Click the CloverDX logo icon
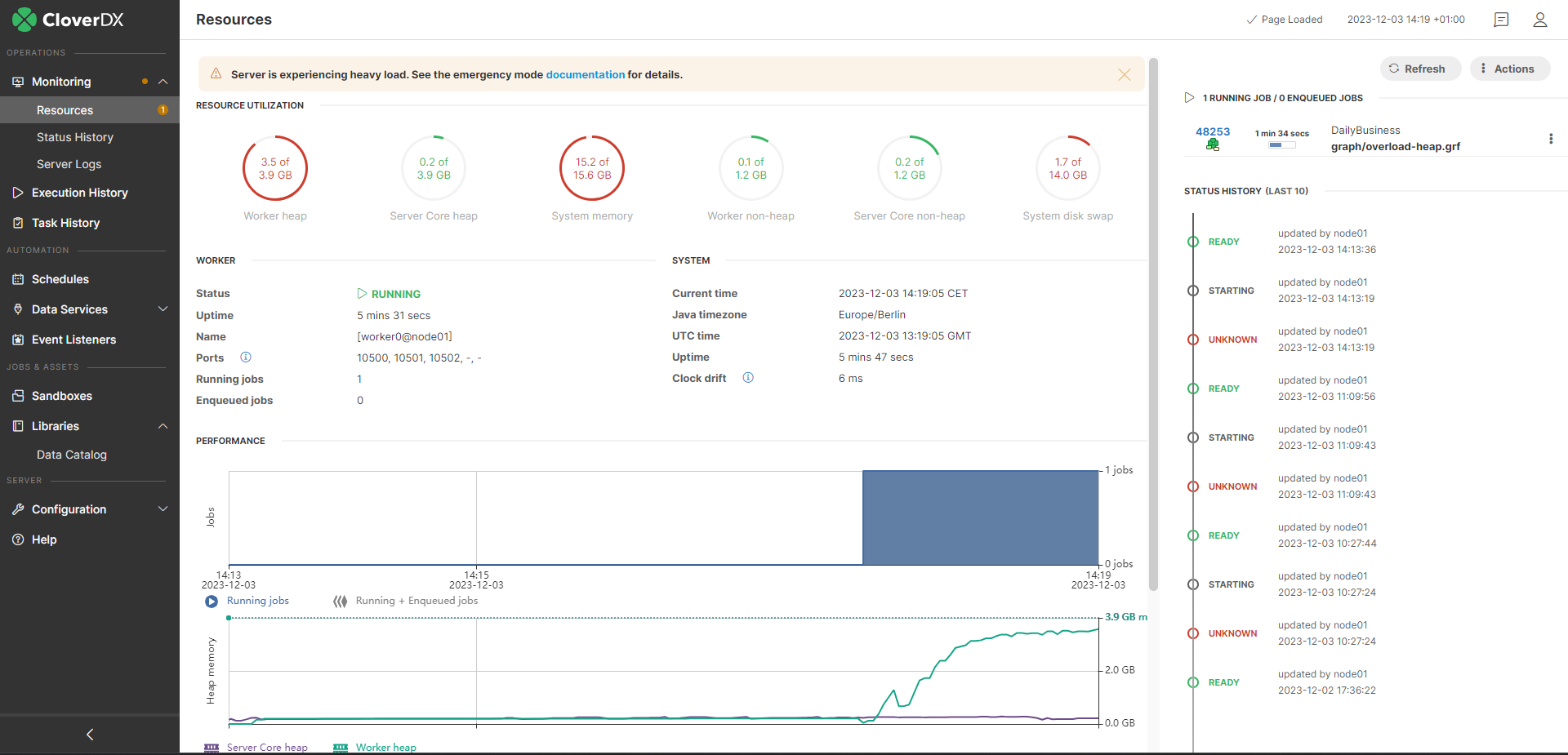The width and height of the screenshot is (1568, 755). [x=24, y=20]
